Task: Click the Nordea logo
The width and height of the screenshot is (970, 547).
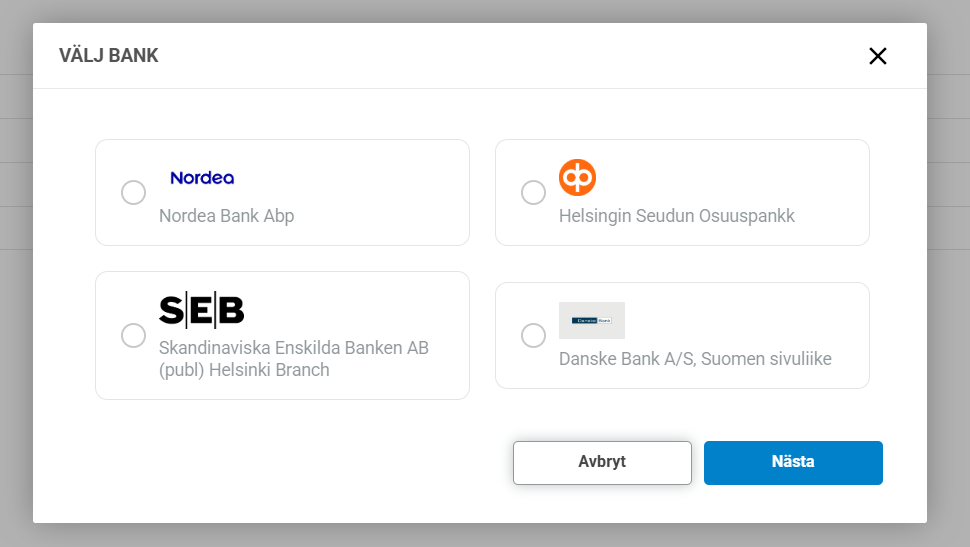Action: pyautogui.click(x=202, y=178)
